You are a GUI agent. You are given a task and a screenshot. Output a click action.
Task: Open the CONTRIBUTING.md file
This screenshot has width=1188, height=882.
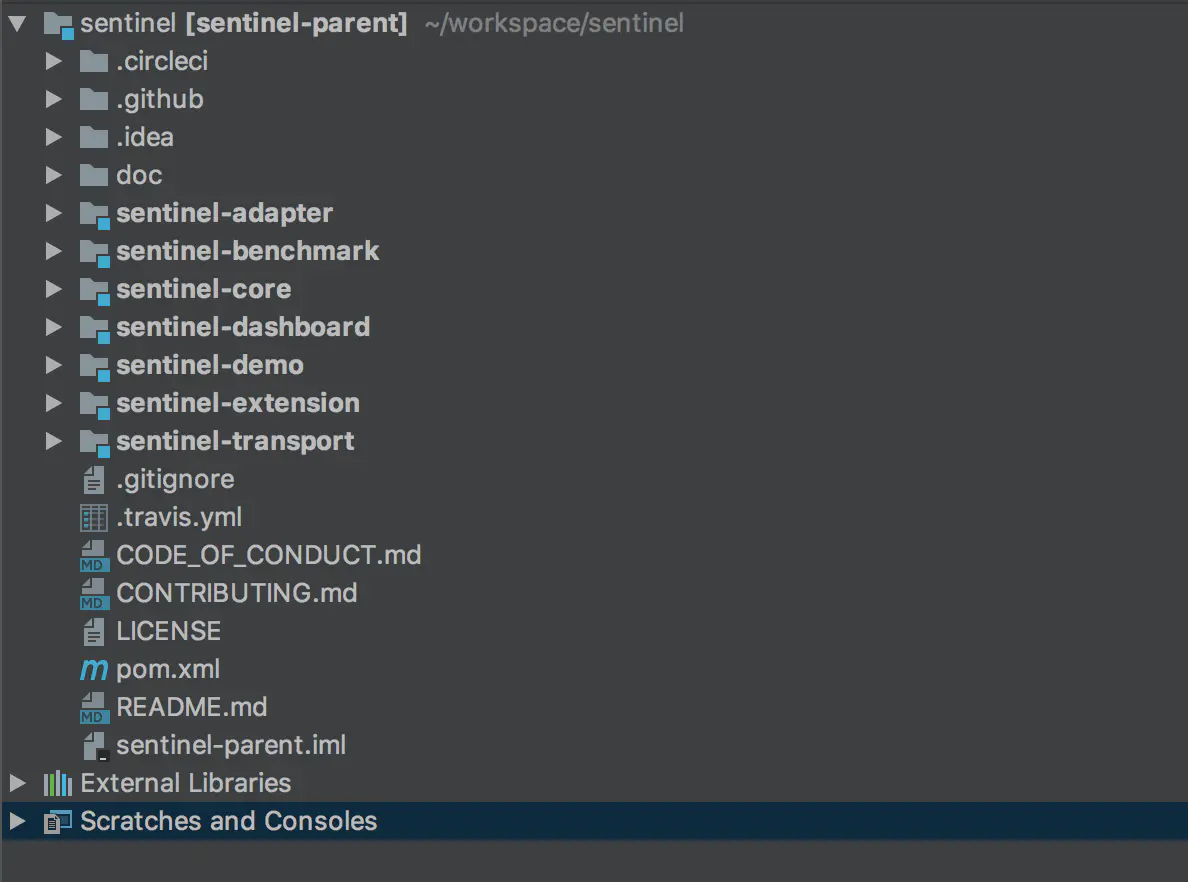coord(237,593)
